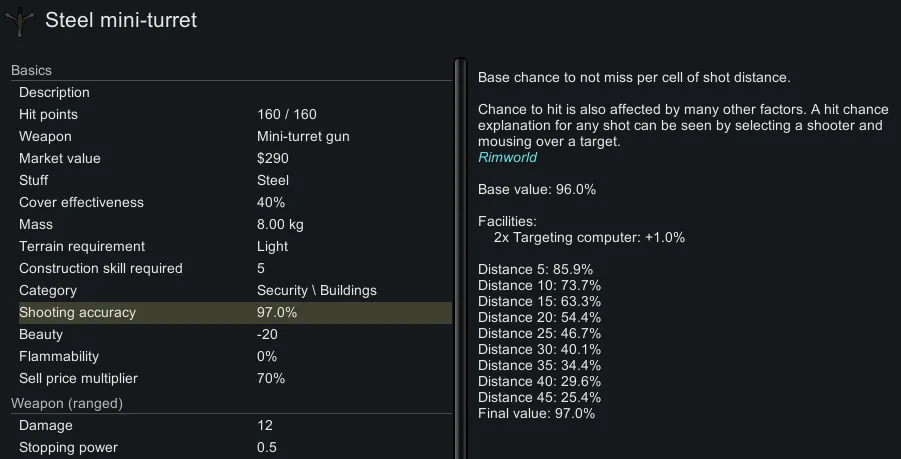Select the Market value row
Image resolution: width=901 pixels, height=459 pixels.
[232, 158]
